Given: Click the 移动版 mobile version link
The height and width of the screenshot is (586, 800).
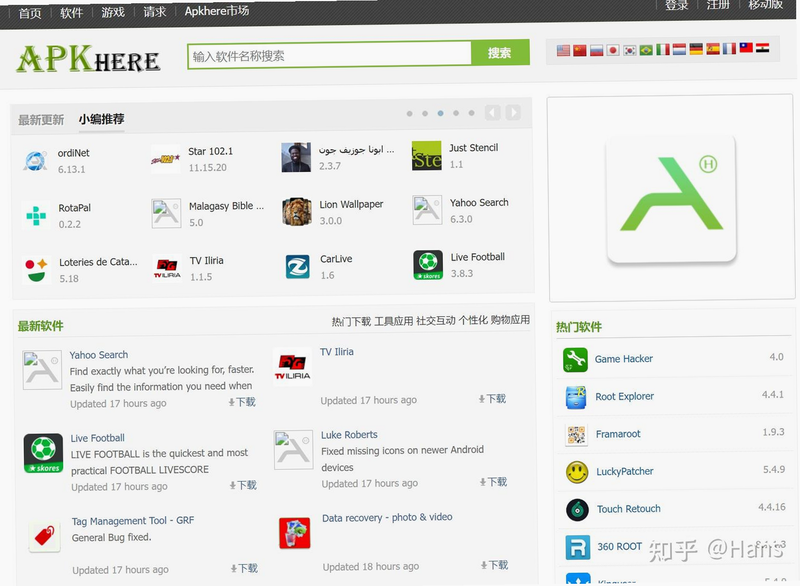Looking at the screenshot, I should point(765,4).
